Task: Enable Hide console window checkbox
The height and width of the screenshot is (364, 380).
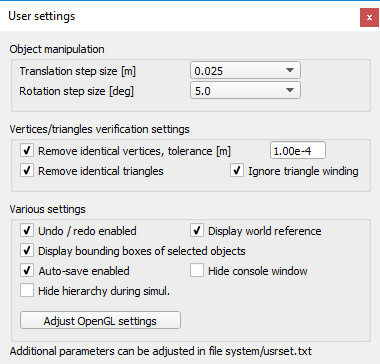Action: [197, 271]
